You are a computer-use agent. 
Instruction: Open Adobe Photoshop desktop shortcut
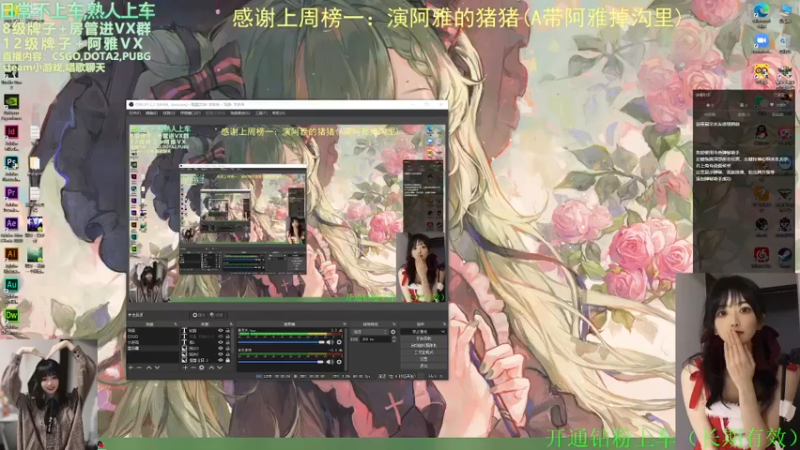tap(11, 163)
